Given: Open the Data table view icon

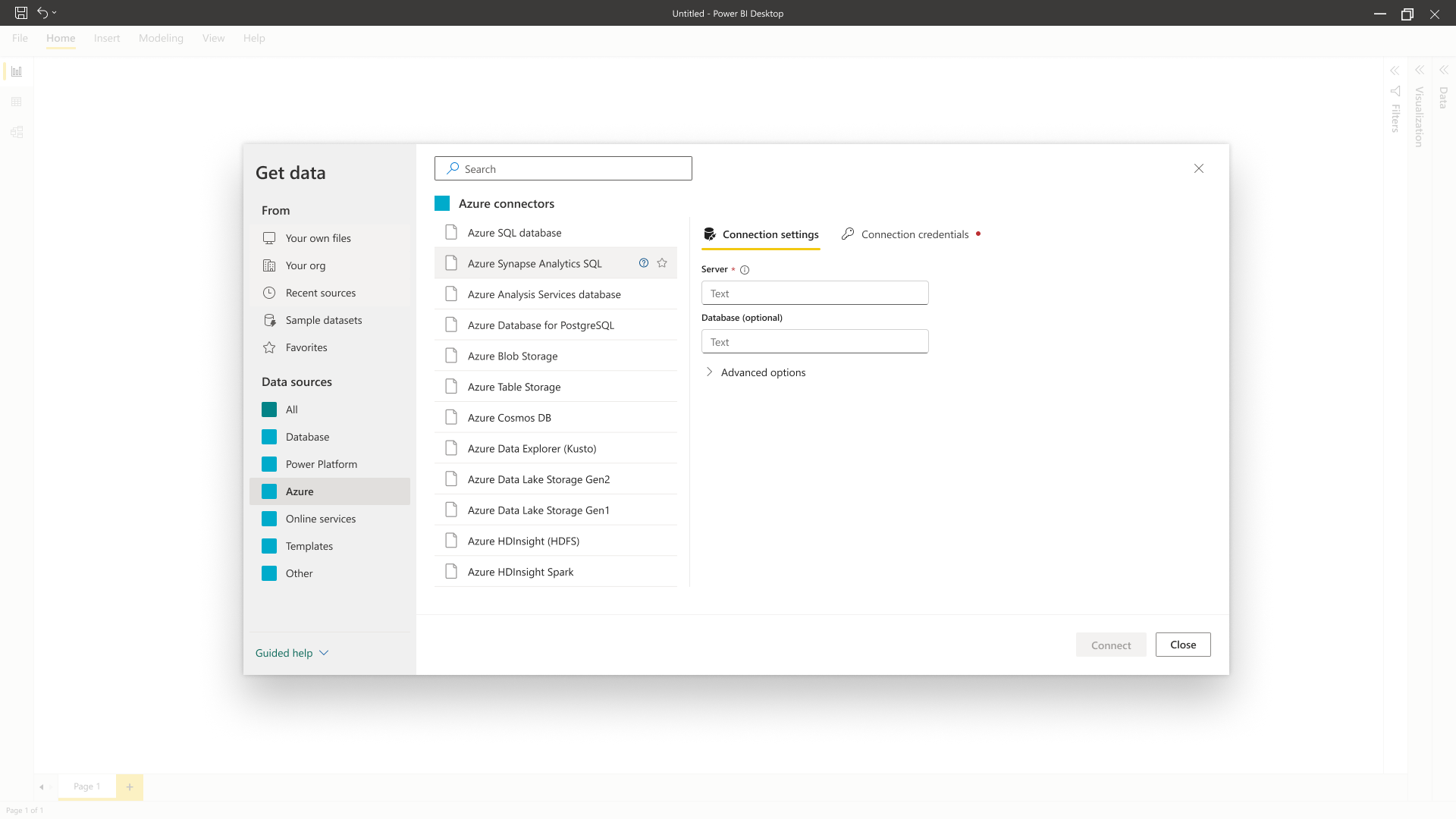Looking at the screenshot, I should pyautogui.click(x=17, y=102).
